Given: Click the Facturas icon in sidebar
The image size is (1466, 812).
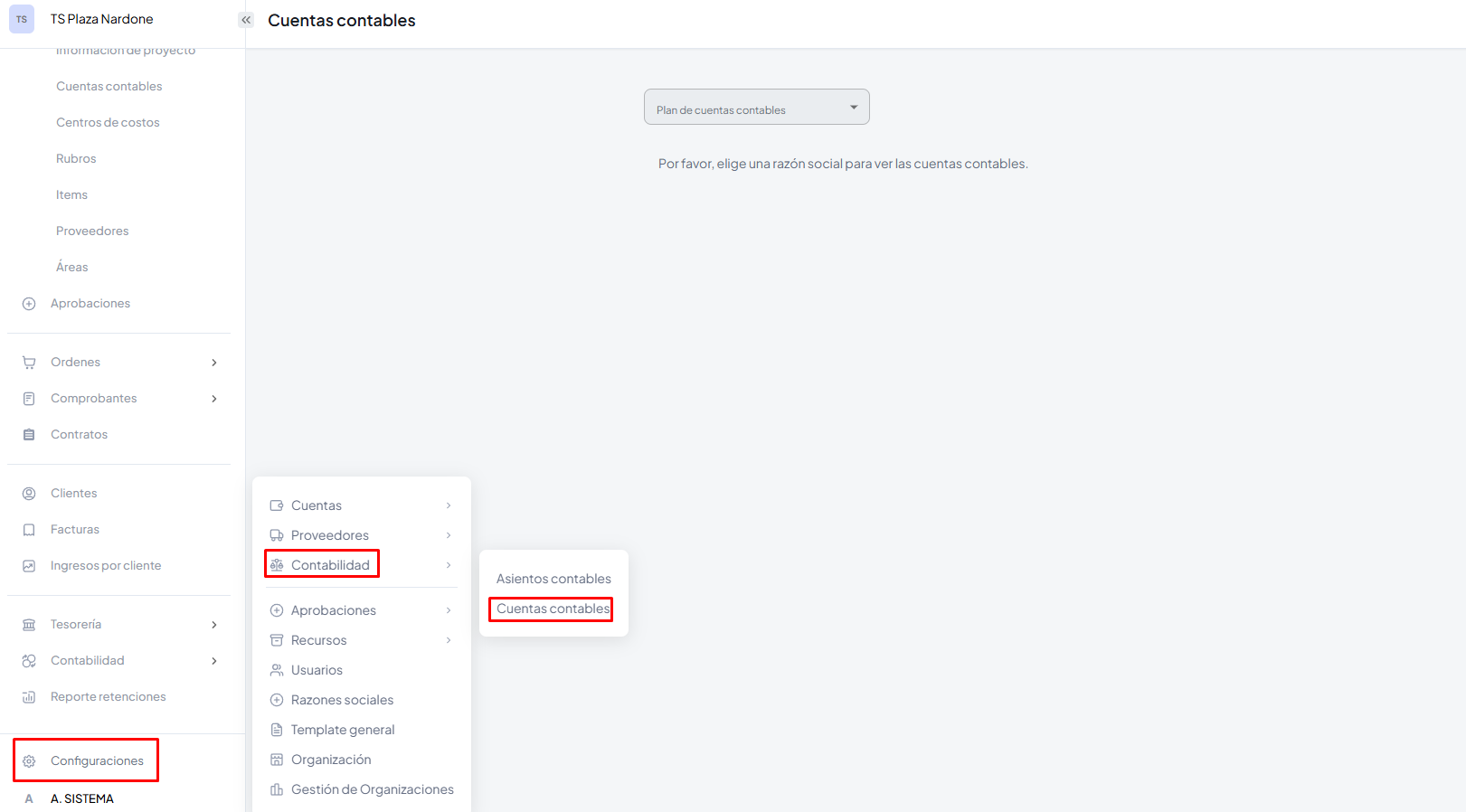Looking at the screenshot, I should click(x=29, y=530).
